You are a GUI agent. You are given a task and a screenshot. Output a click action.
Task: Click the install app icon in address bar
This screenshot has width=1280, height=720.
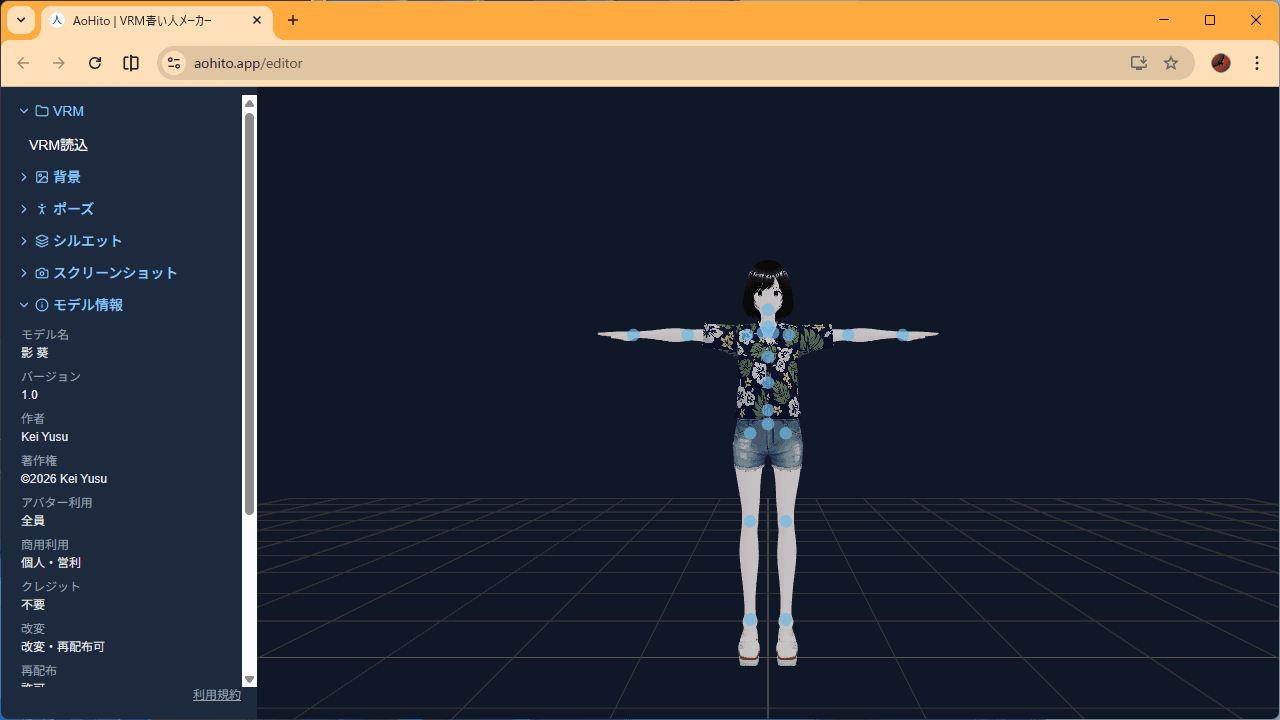tap(1138, 62)
